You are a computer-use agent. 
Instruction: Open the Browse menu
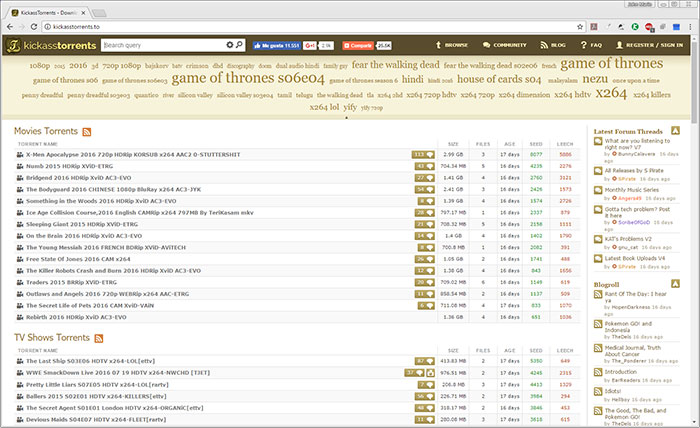452,45
